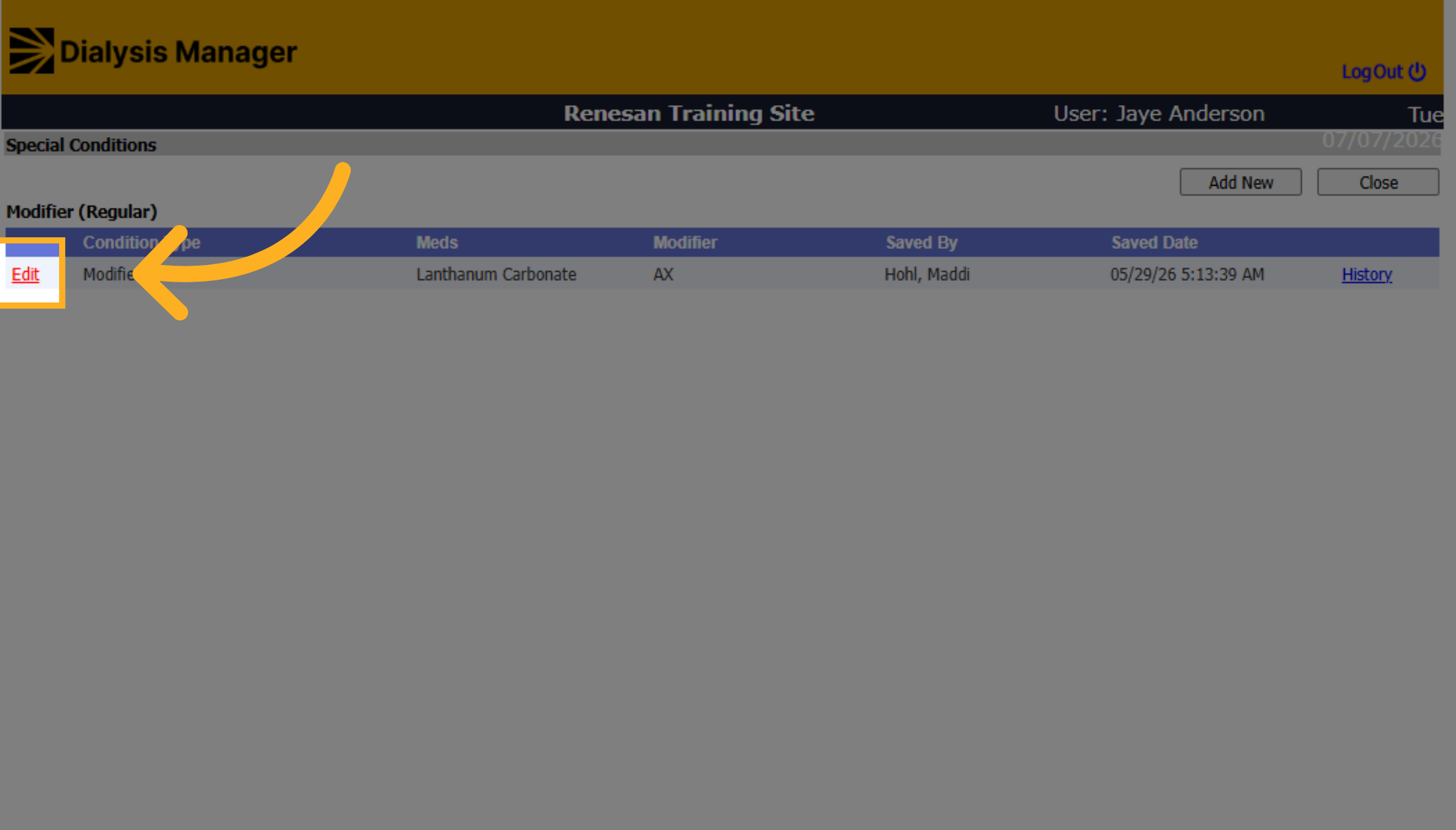Click the Add New button
1456x830 pixels.
[x=1240, y=182]
